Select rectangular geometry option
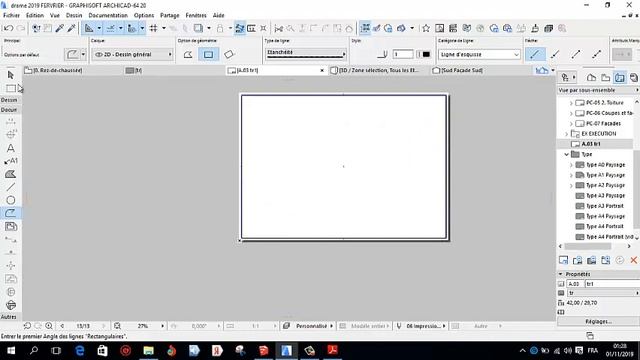The width and height of the screenshot is (640, 360). [x=208, y=54]
